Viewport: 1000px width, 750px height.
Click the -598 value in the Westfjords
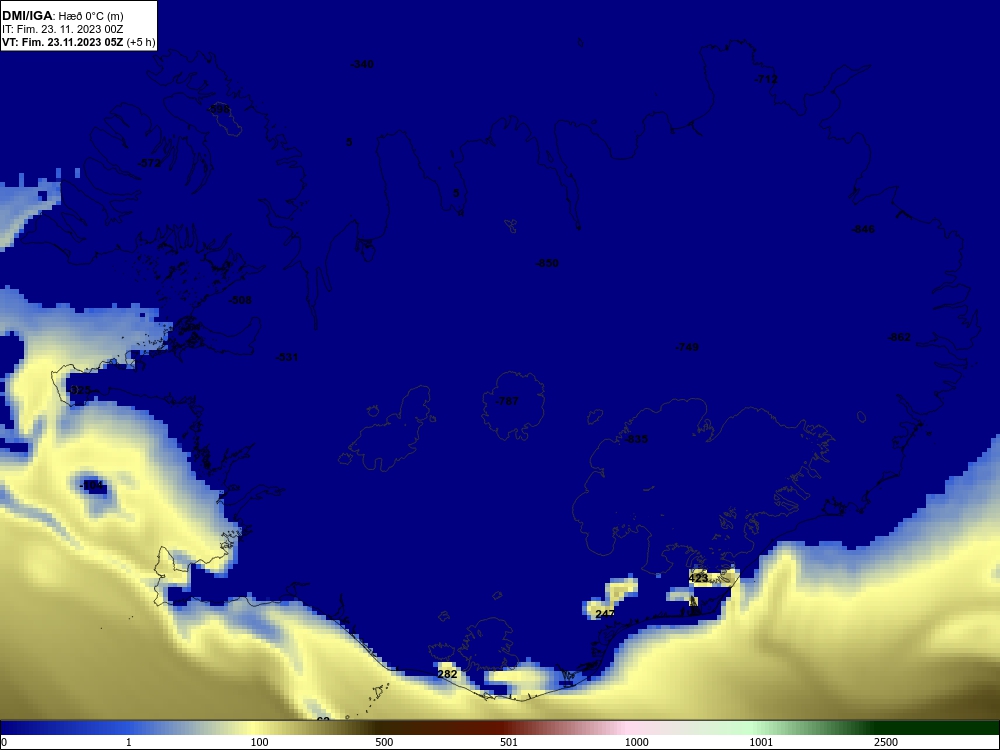click(x=219, y=110)
